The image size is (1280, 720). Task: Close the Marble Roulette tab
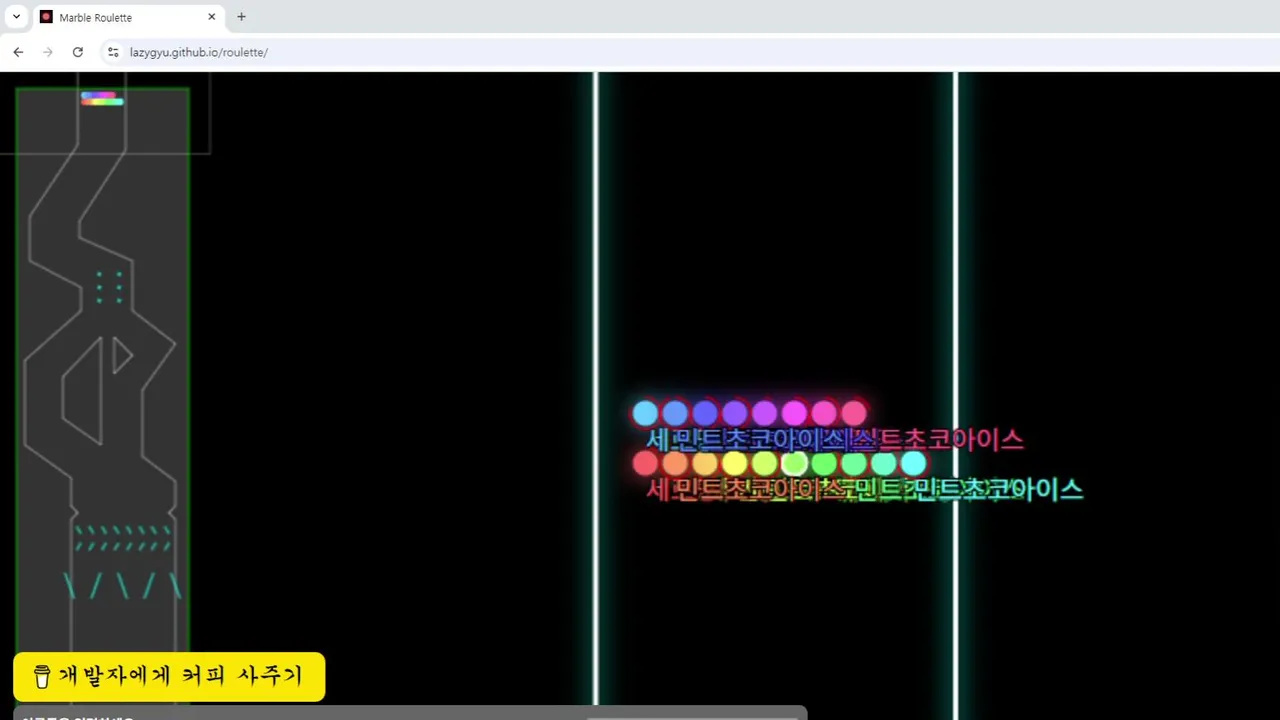(212, 17)
